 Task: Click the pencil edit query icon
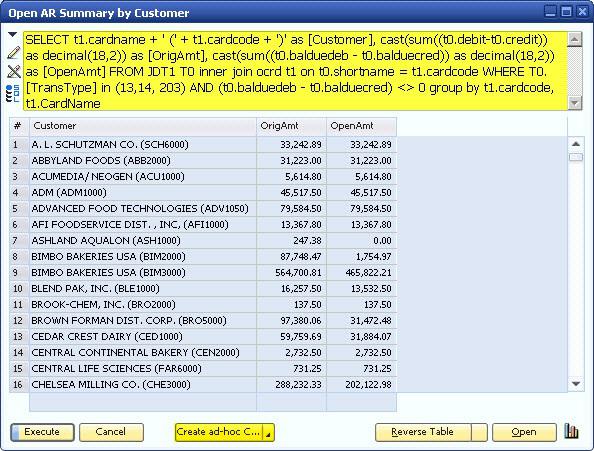pos(14,53)
